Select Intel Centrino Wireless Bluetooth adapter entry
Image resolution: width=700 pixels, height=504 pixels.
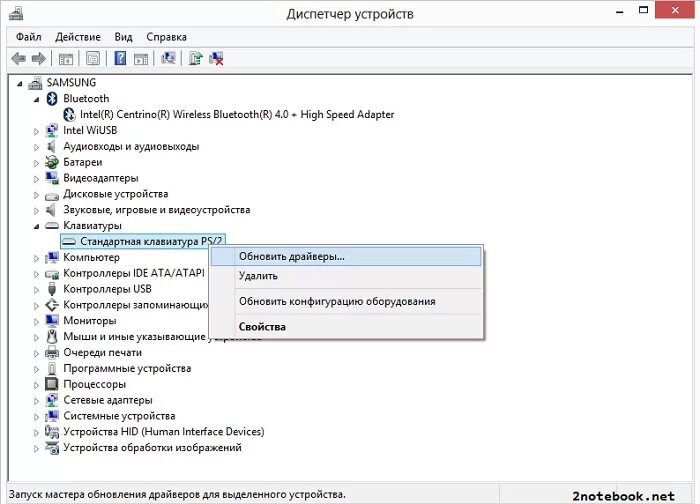tap(237, 115)
